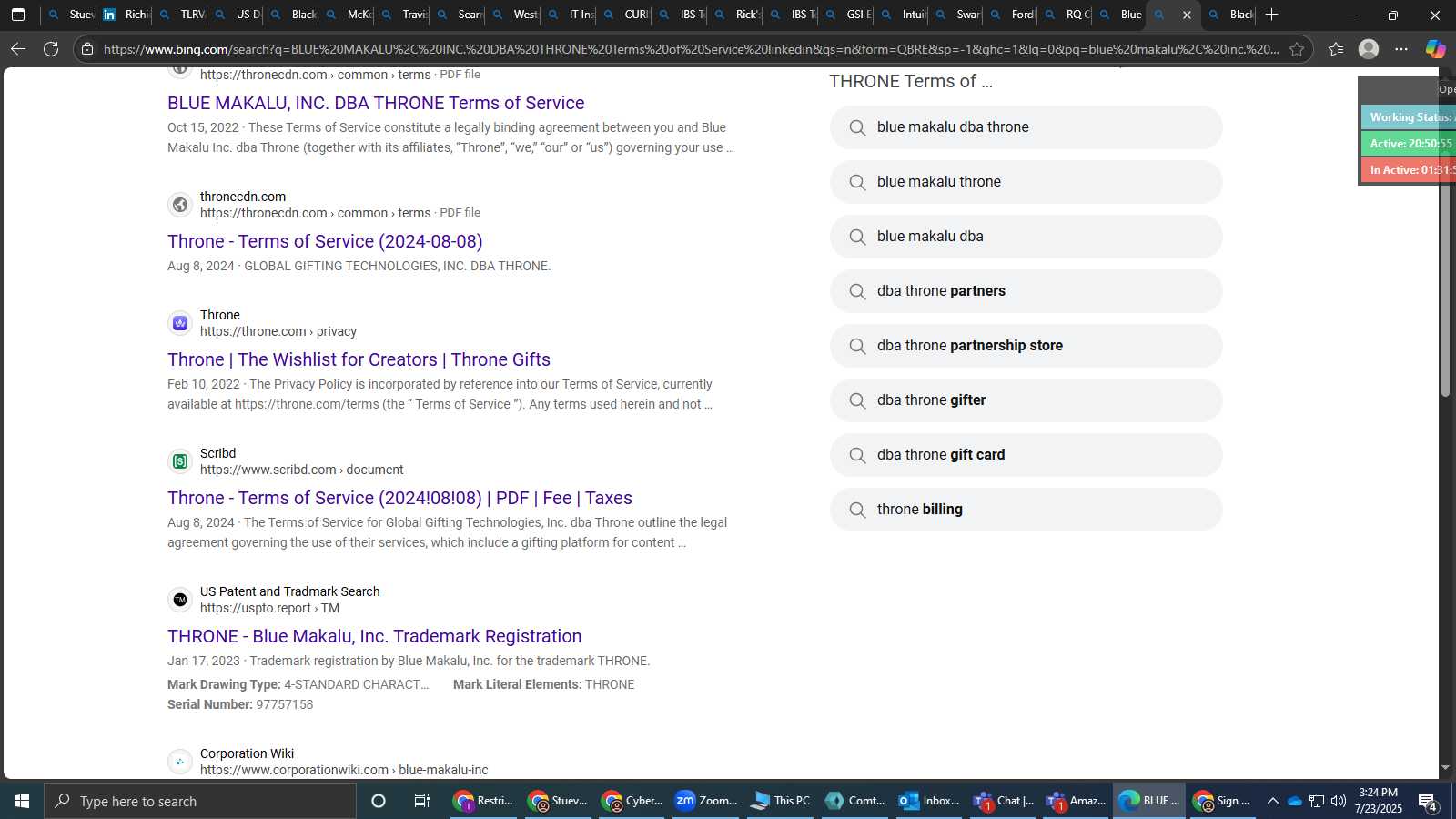The width and height of the screenshot is (1456, 819).
Task: Open Outlook Inbox taskbar item
Action: pyautogui.click(x=928, y=801)
